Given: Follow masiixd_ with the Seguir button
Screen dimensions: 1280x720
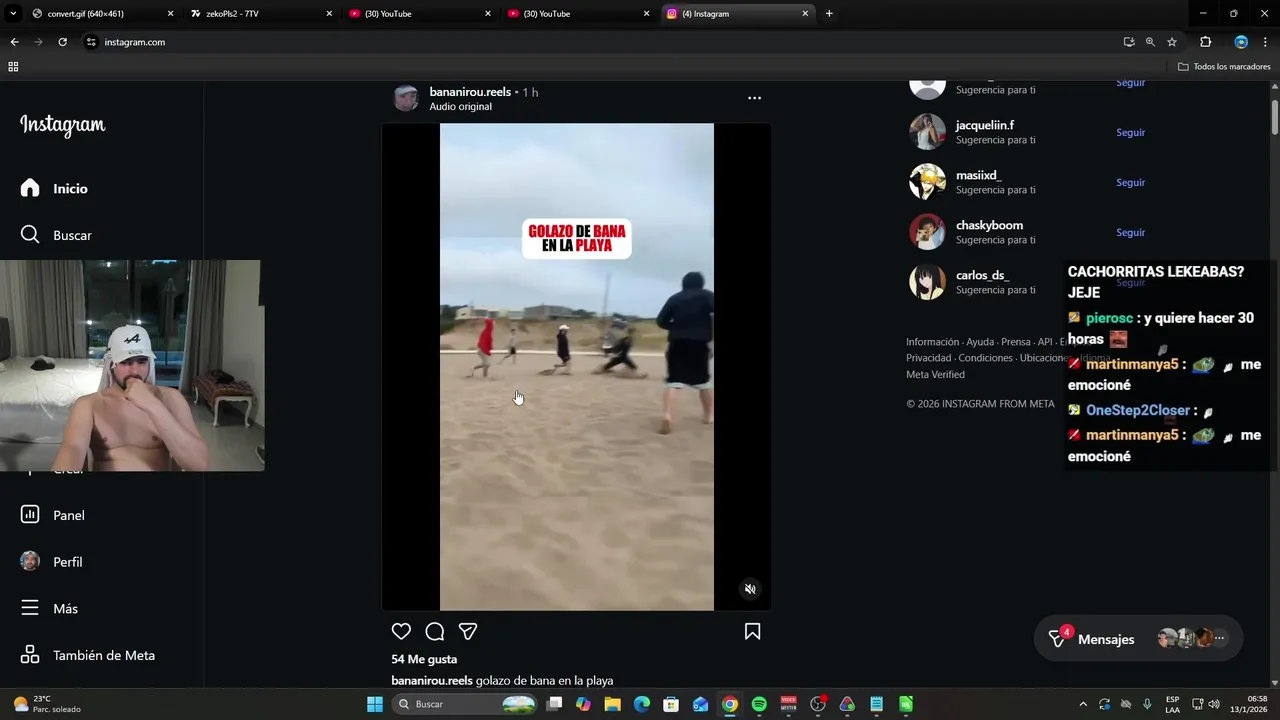Looking at the screenshot, I should point(1131,182).
